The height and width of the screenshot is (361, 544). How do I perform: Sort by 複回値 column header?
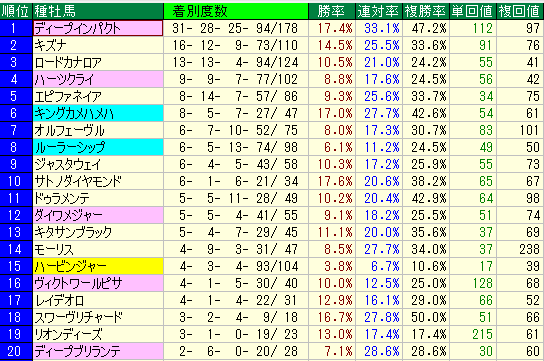click(x=520, y=11)
